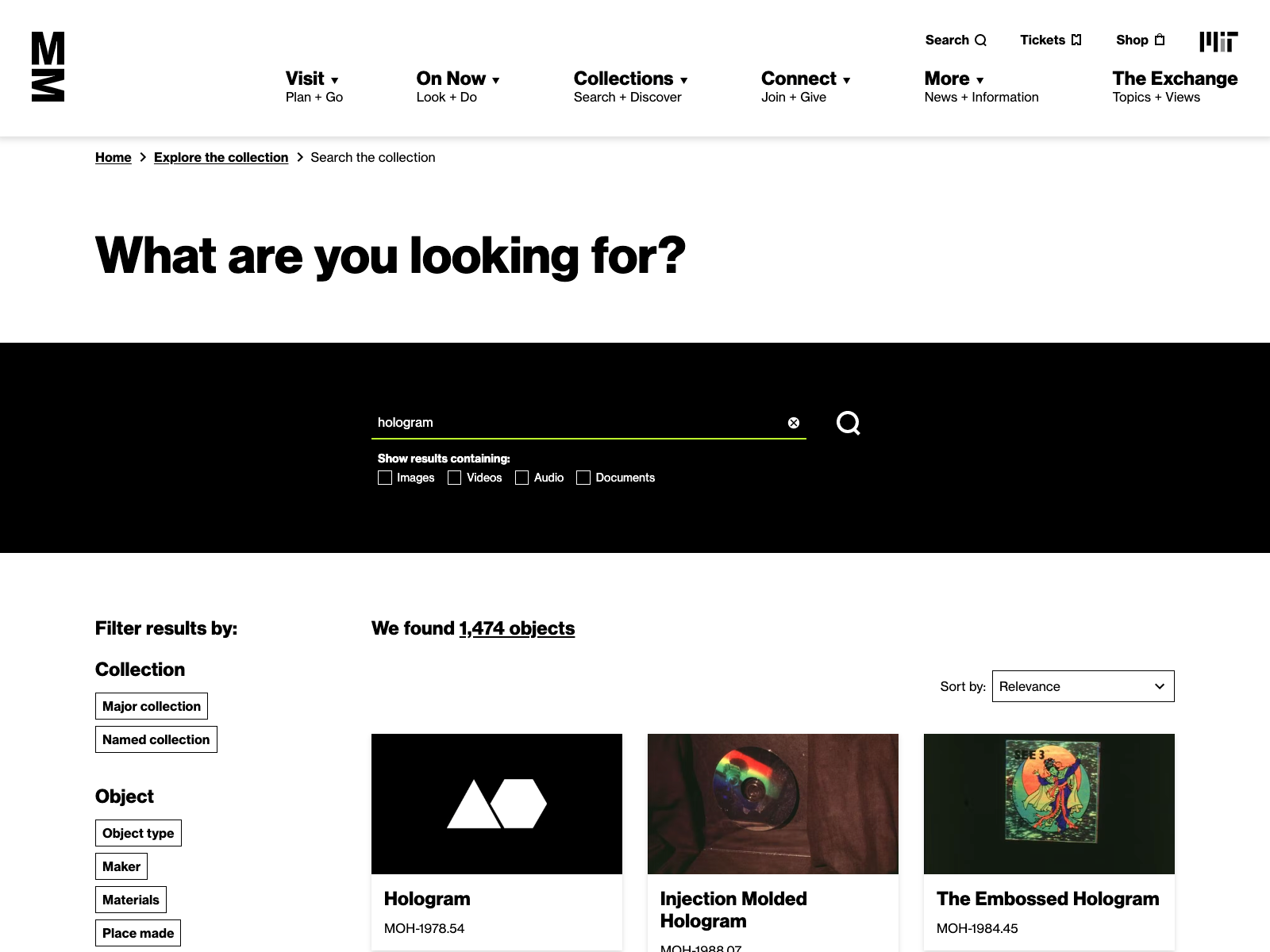Follow the Explore the collection breadcrumb
Screen dimensions: 1270x952
point(221,157)
